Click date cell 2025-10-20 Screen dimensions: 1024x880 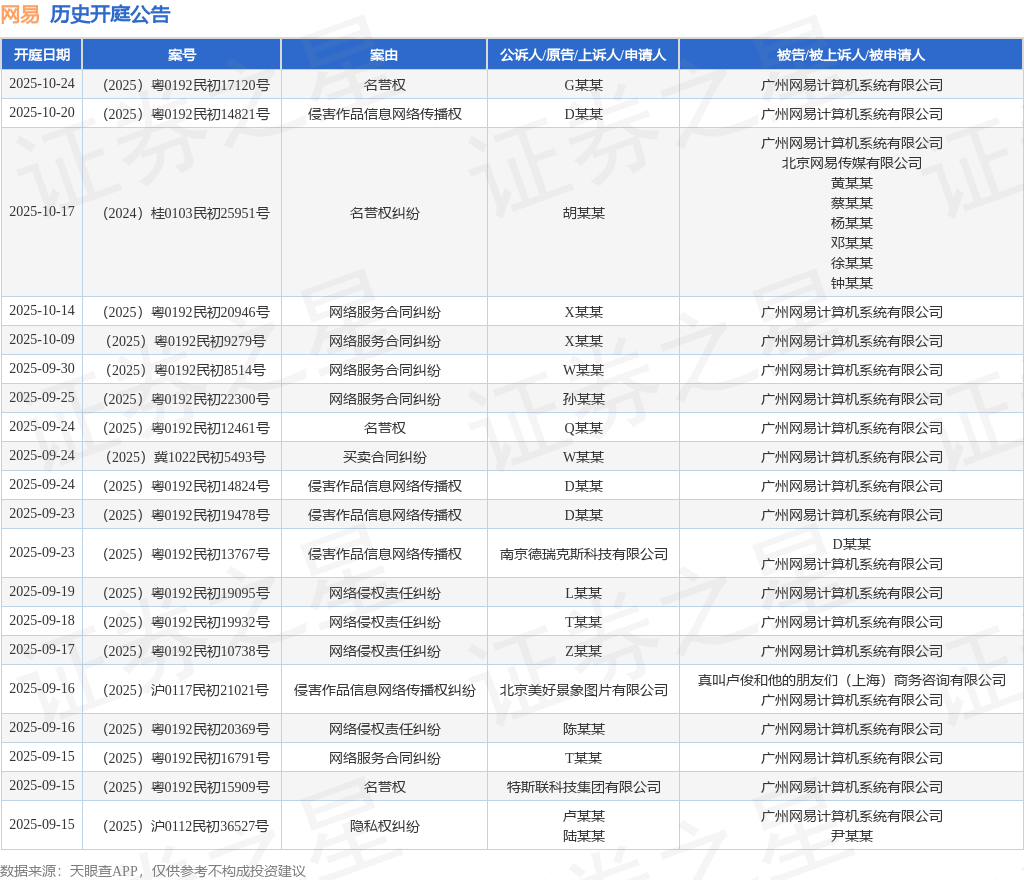(x=42, y=112)
